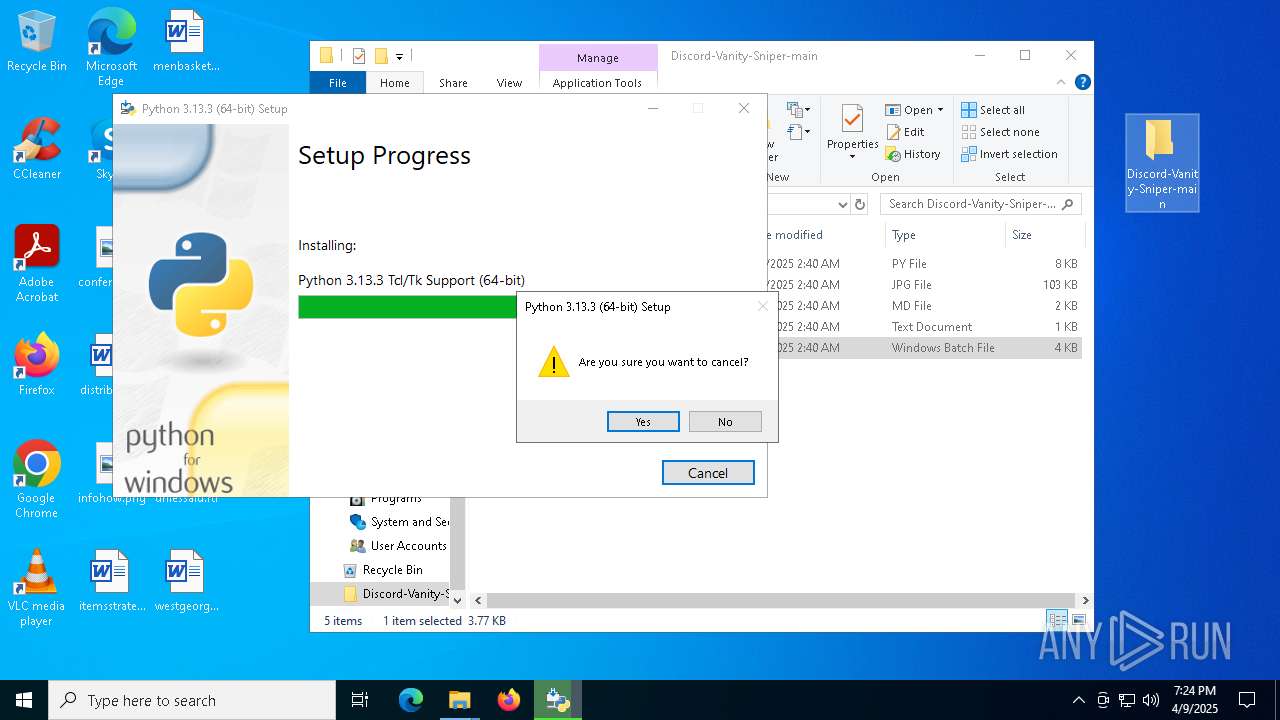The image size is (1280, 720).
Task: Open Firefox desktop shortcut
Action: (x=37, y=365)
